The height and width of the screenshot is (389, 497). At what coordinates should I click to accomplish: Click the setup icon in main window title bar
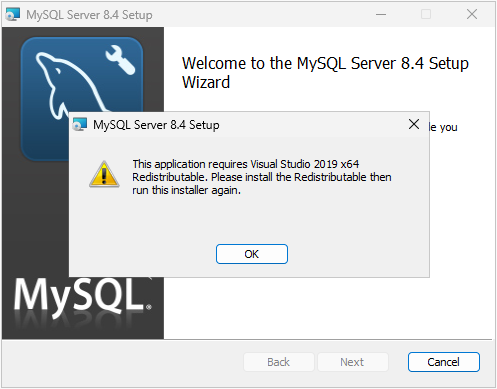[x=13, y=14]
